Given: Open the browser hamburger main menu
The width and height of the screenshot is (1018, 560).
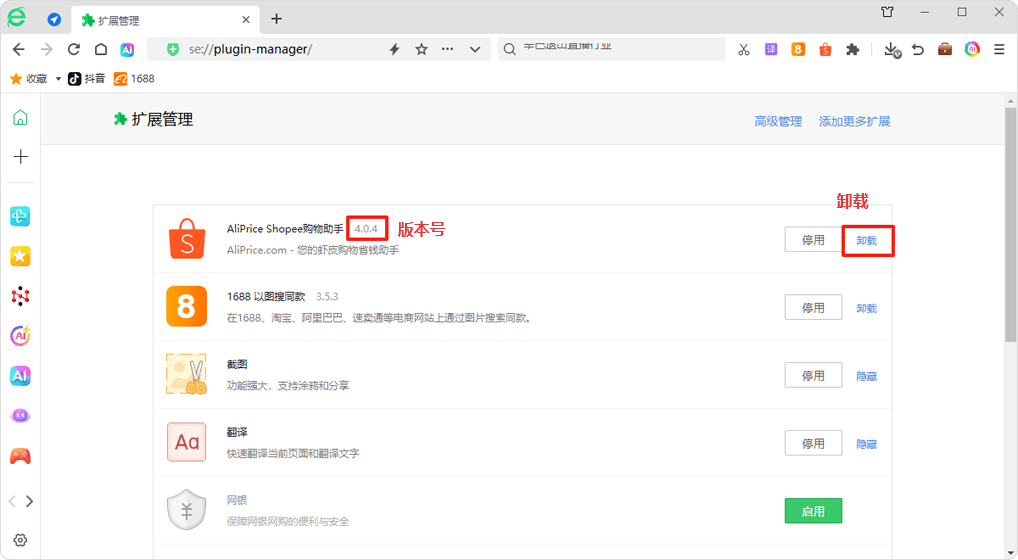Looking at the screenshot, I should point(999,49).
